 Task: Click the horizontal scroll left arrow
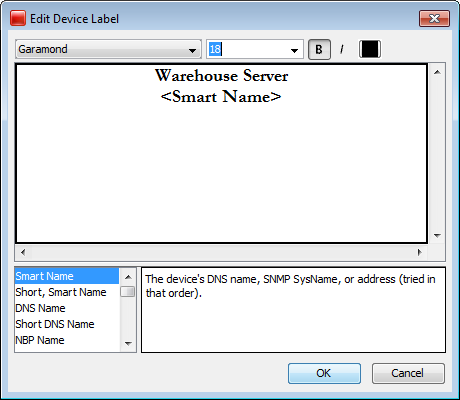pos(23,252)
